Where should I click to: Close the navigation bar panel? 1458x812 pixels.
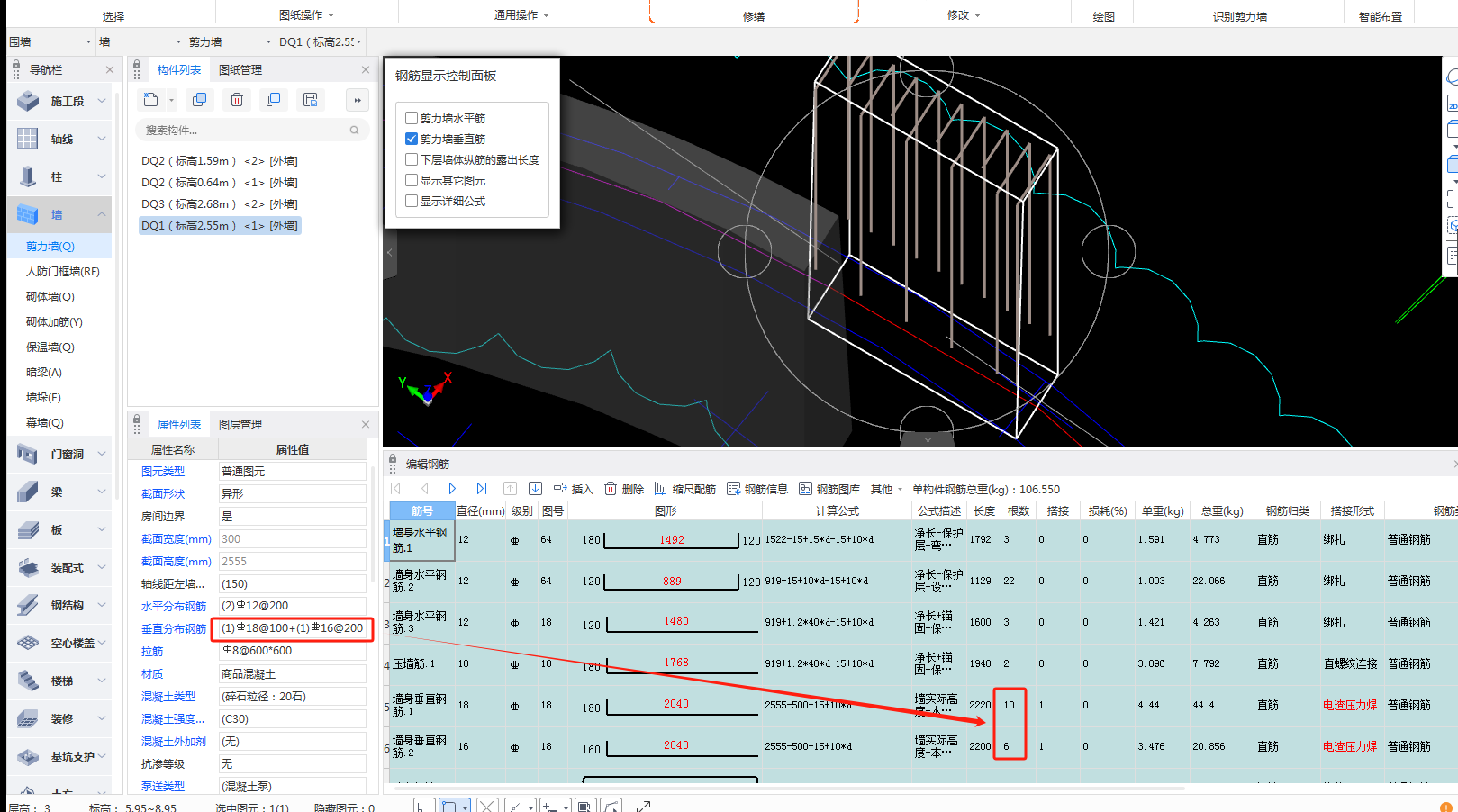coord(110,69)
